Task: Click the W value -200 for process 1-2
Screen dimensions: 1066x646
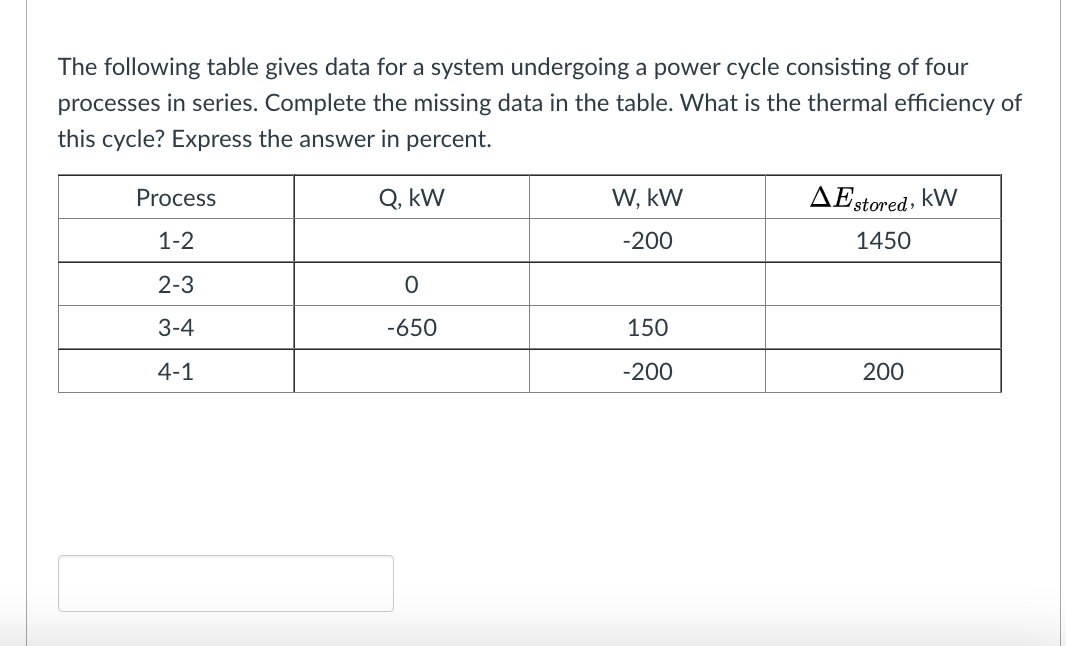Action: pos(647,240)
